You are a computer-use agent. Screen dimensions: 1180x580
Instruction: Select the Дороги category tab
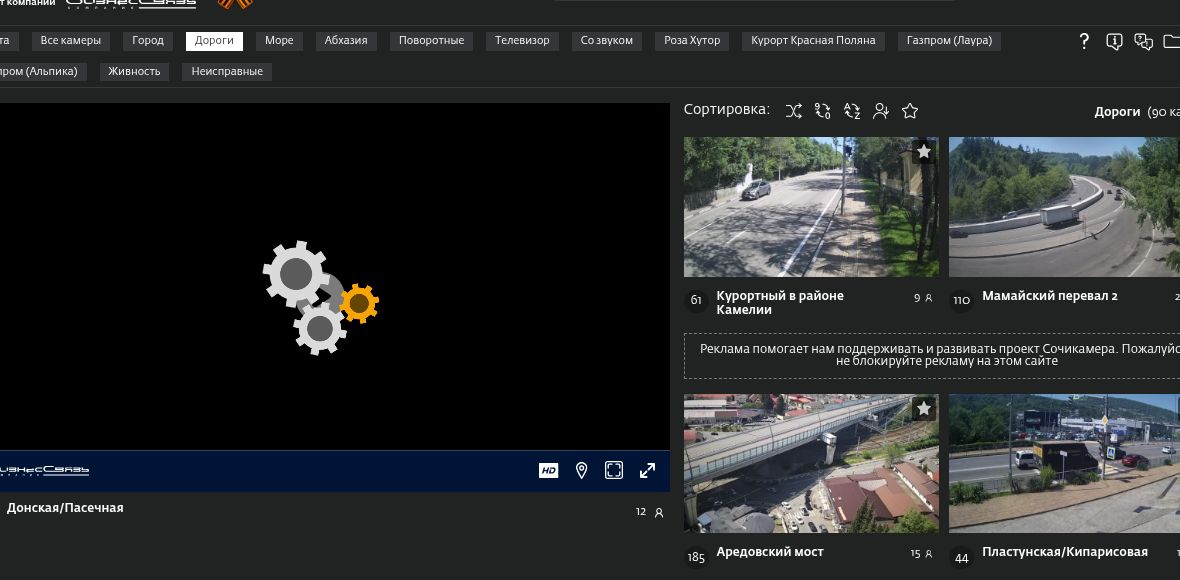click(x=214, y=41)
